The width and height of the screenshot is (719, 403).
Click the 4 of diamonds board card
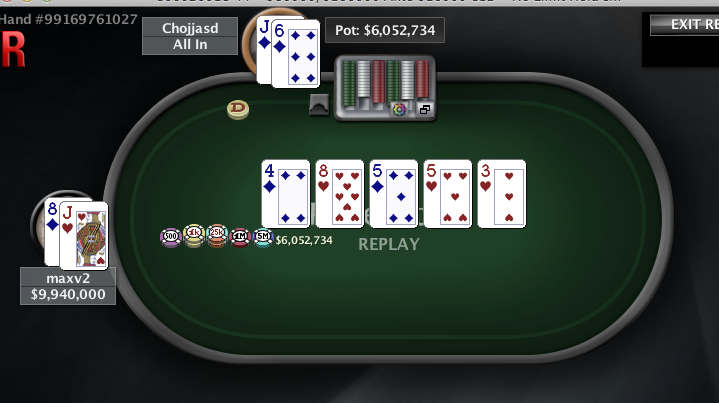tap(286, 194)
